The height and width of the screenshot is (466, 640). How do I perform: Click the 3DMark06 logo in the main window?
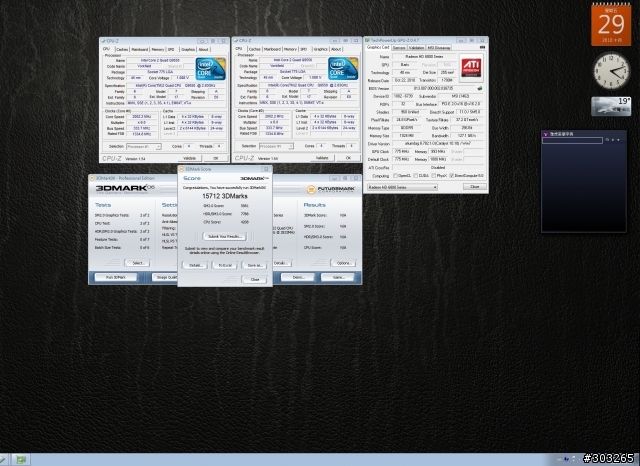(125, 189)
